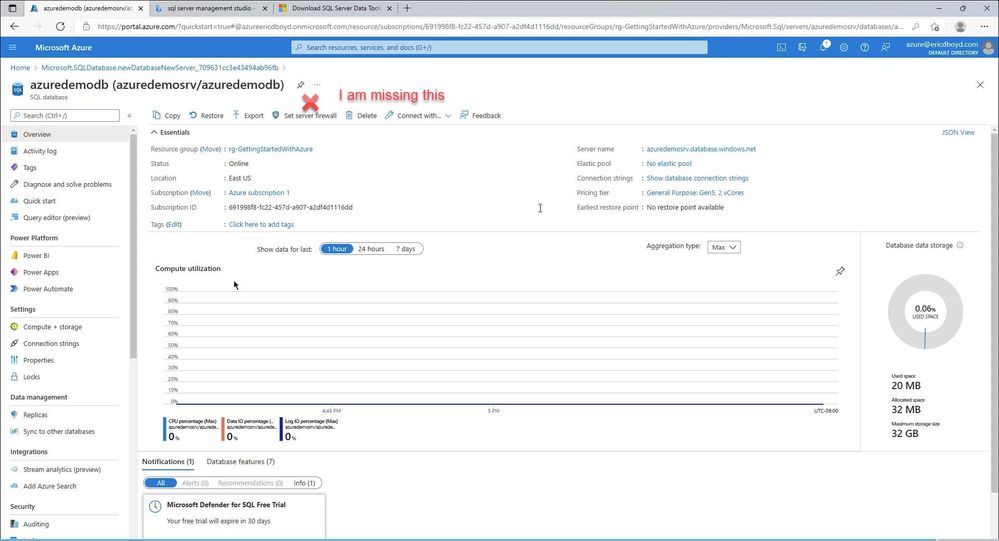Open Cloud Shell from top bar
Image resolution: width=999 pixels, height=541 pixels.
click(x=781, y=47)
